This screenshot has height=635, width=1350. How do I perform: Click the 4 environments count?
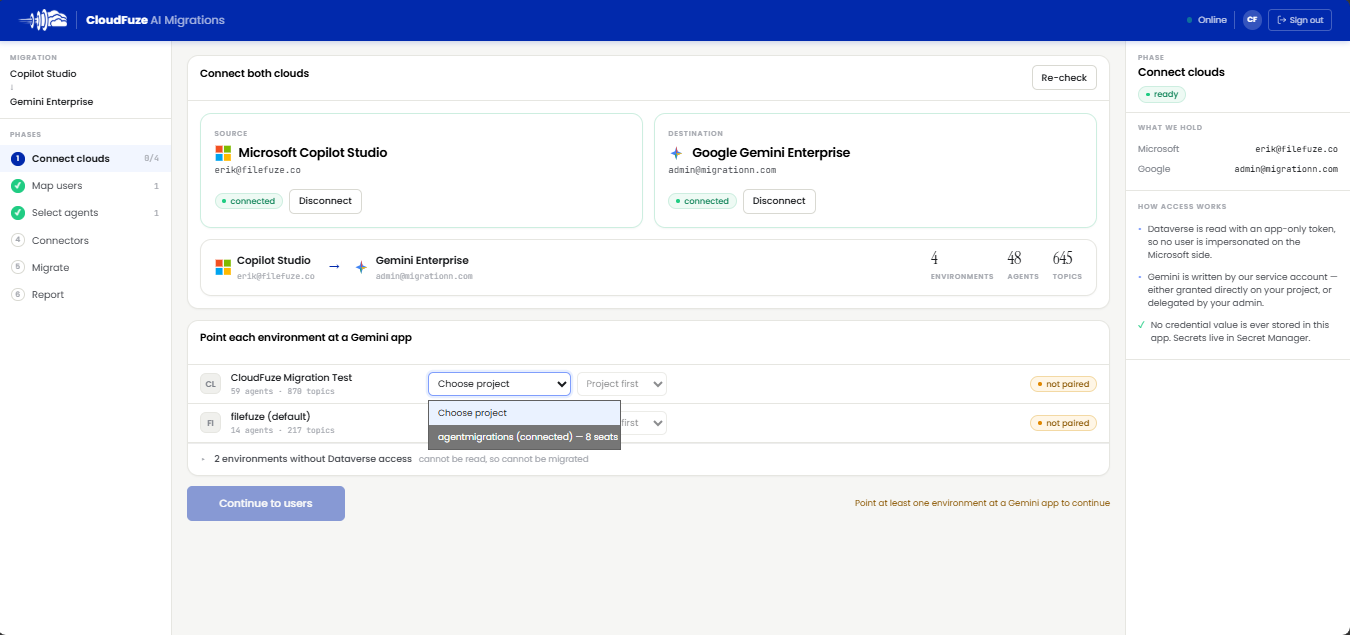point(934,258)
